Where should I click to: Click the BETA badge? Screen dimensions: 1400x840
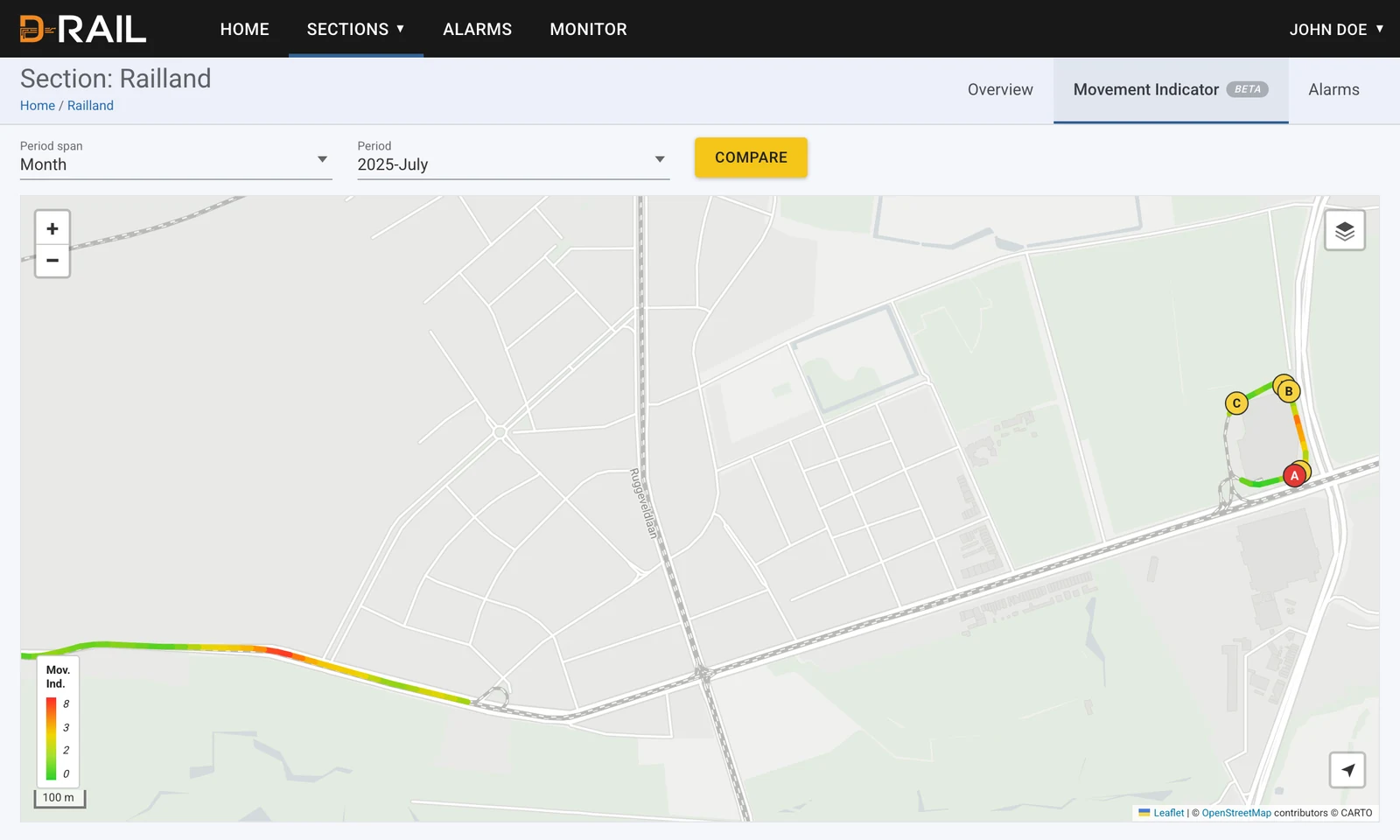coord(1247,89)
